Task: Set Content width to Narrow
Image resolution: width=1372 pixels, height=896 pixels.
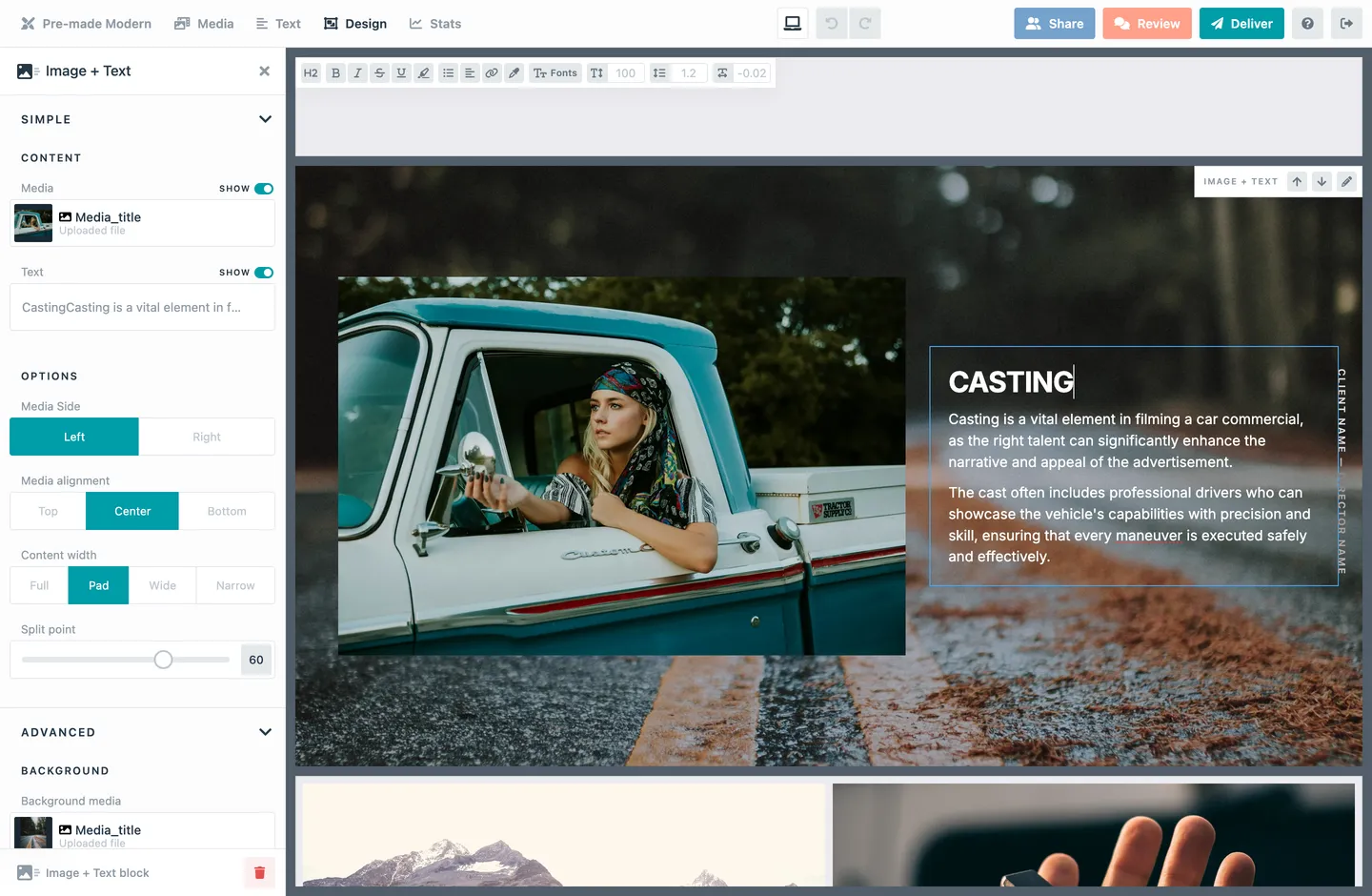Action: point(235,585)
